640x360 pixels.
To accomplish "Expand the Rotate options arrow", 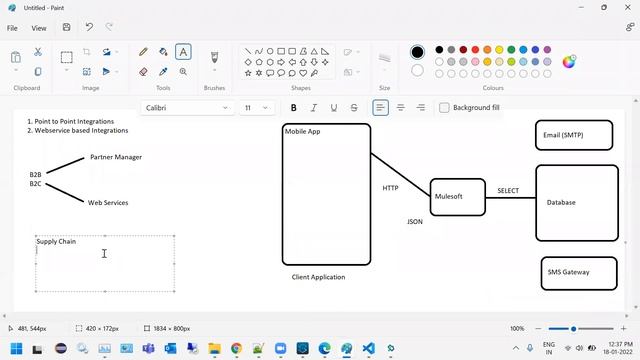I will [117, 52].
